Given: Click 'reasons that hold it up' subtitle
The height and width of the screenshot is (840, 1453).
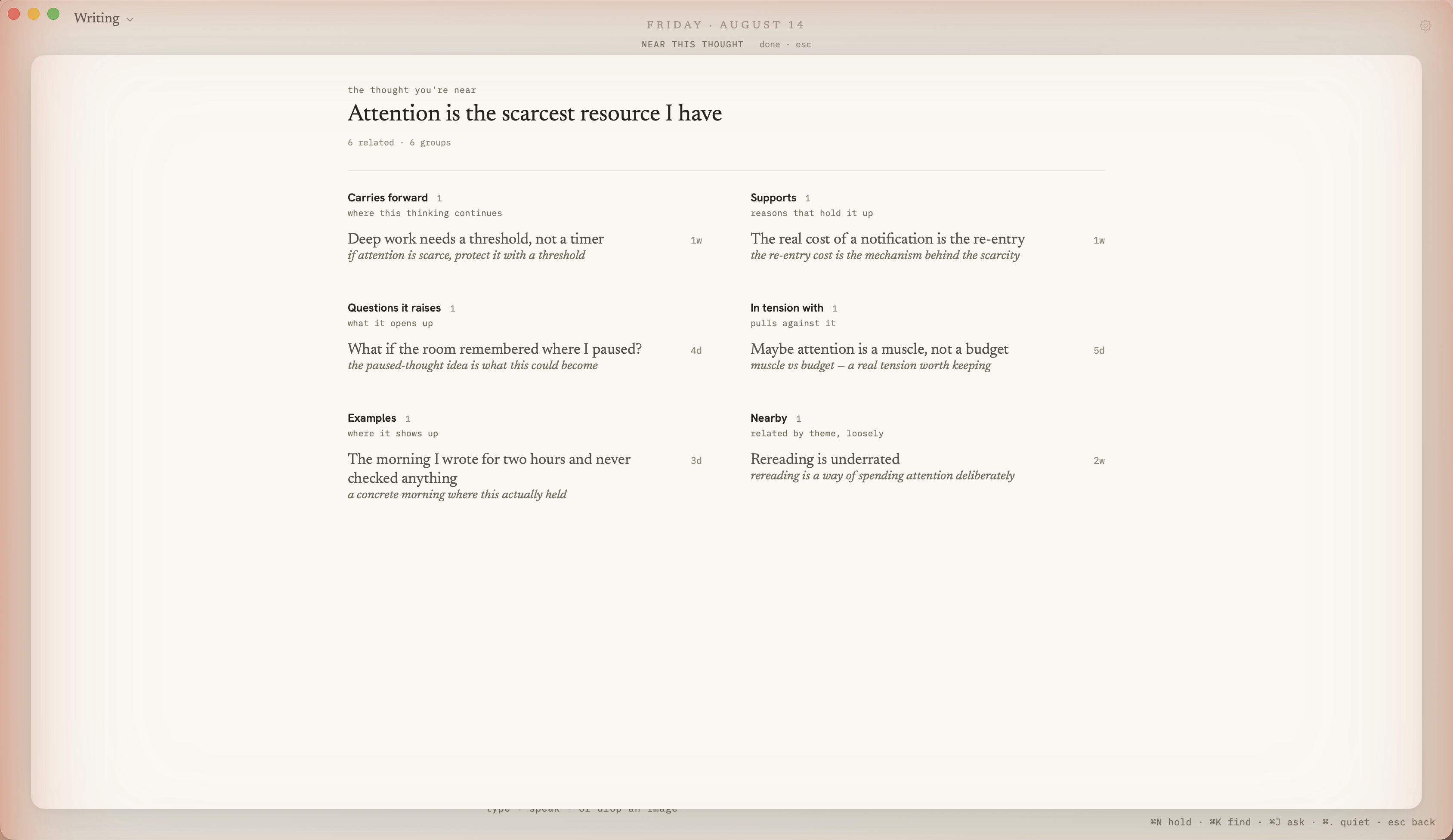Looking at the screenshot, I should 811,213.
